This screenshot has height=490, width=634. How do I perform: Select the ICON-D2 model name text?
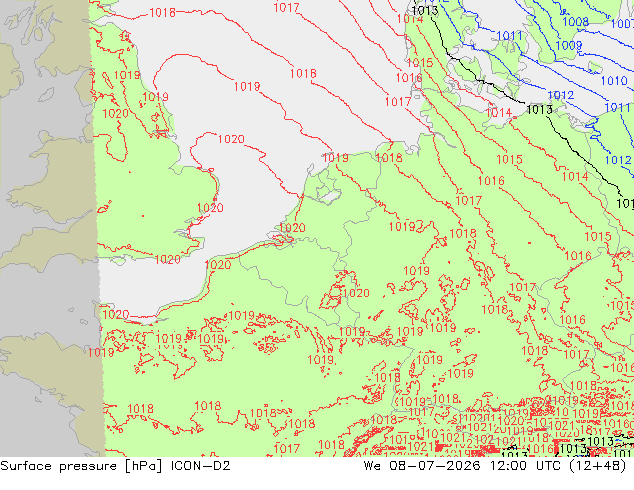[x=201, y=466]
